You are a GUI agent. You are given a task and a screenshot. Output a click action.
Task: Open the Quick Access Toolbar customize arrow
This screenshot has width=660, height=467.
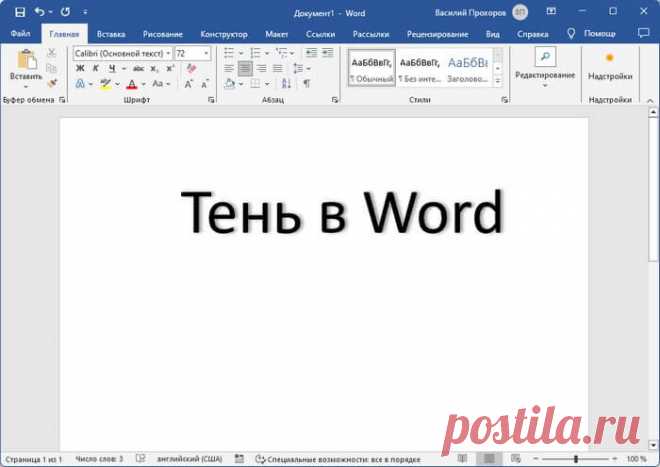coord(85,13)
